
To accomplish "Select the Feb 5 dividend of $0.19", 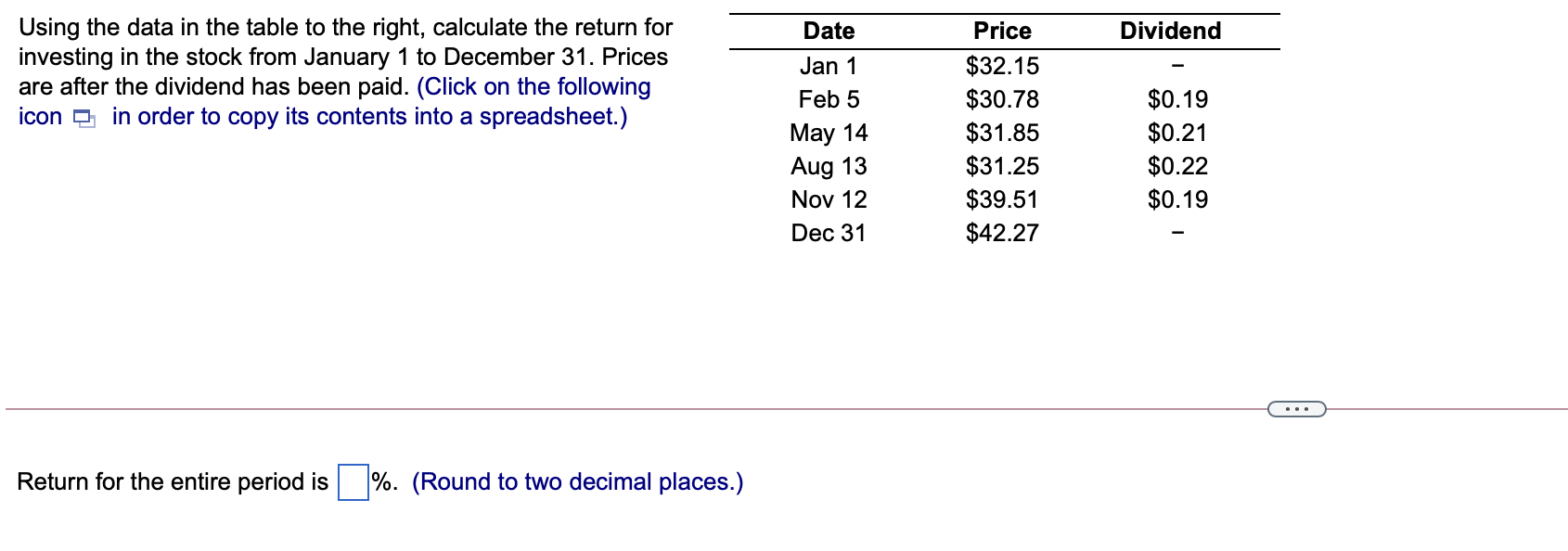I will [x=1176, y=99].
